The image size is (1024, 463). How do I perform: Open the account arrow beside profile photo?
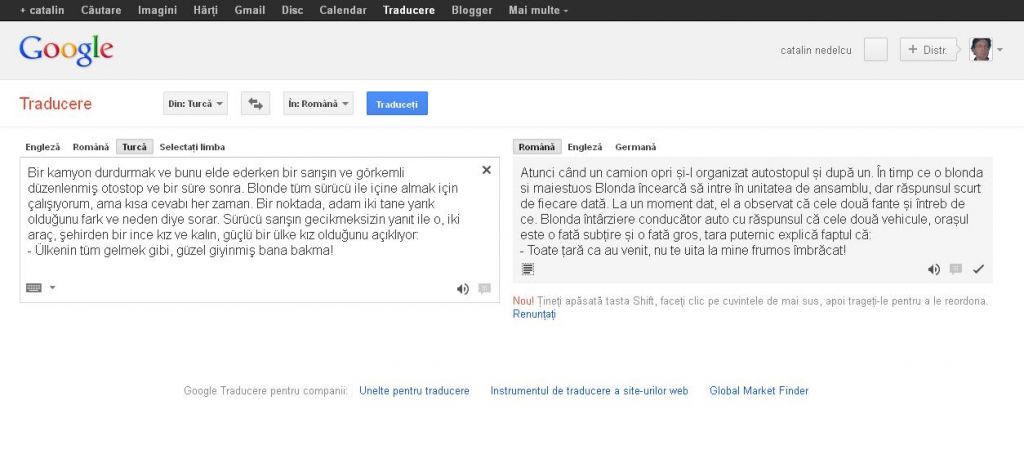tap(1000, 50)
